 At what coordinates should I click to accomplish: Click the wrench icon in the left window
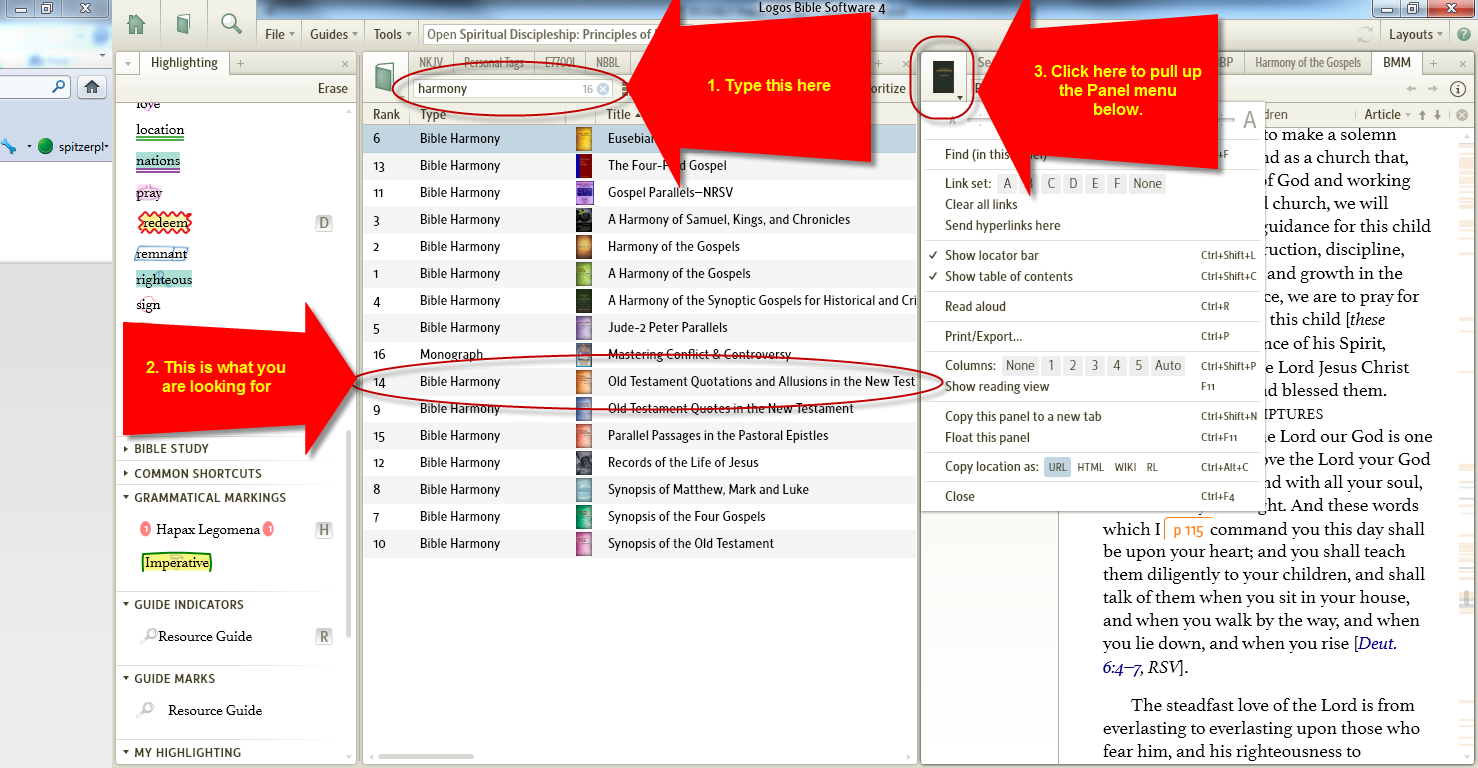pos(9,147)
